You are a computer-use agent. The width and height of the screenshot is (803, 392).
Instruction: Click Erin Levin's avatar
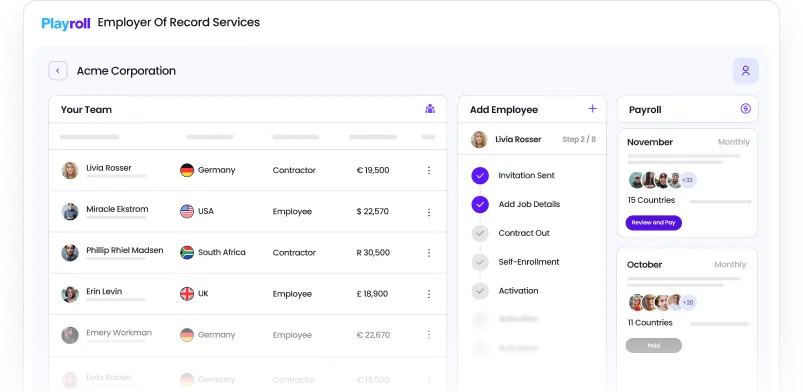pyautogui.click(x=70, y=294)
